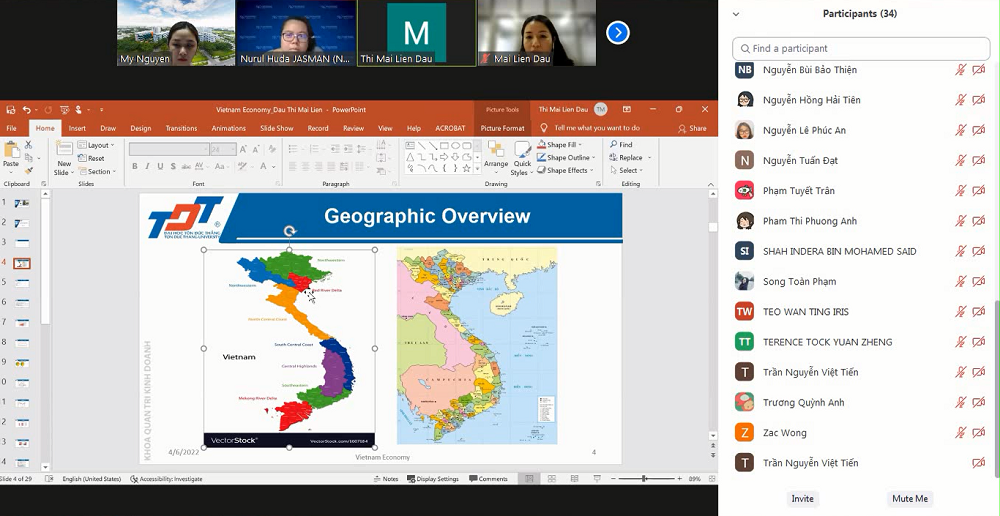Viewport: 1000px width, 516px height.
Task: Switch to the Slide Show tab
Action: (x=277, y=128)
